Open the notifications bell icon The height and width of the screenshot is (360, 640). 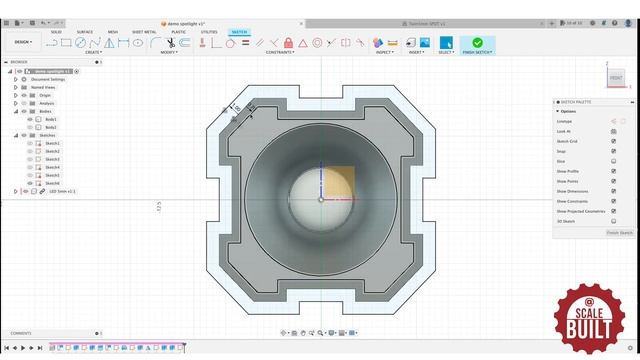point(604,23)
